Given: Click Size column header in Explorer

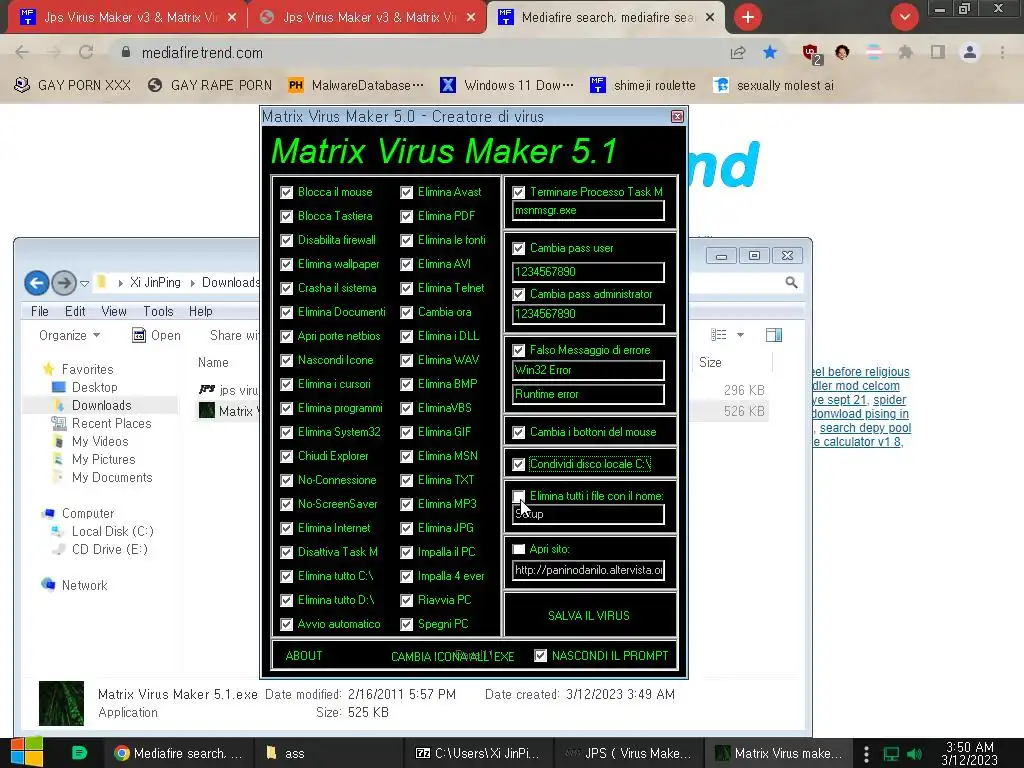Looking at the screenshot, I should coord(710,362).
